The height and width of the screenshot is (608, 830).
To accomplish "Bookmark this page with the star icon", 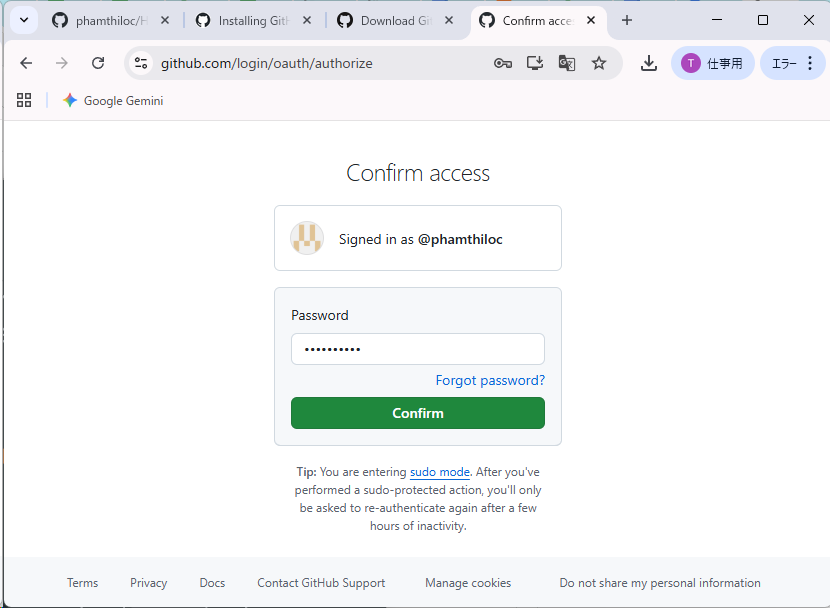I will [599, 63].
